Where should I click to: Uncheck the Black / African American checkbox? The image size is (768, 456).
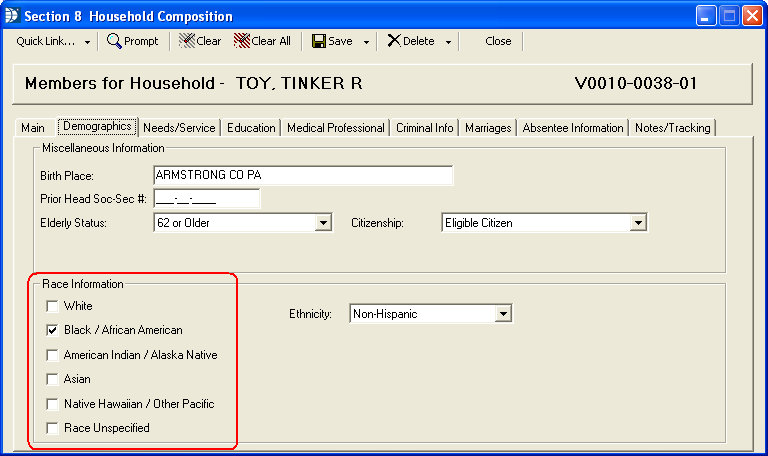52,330
